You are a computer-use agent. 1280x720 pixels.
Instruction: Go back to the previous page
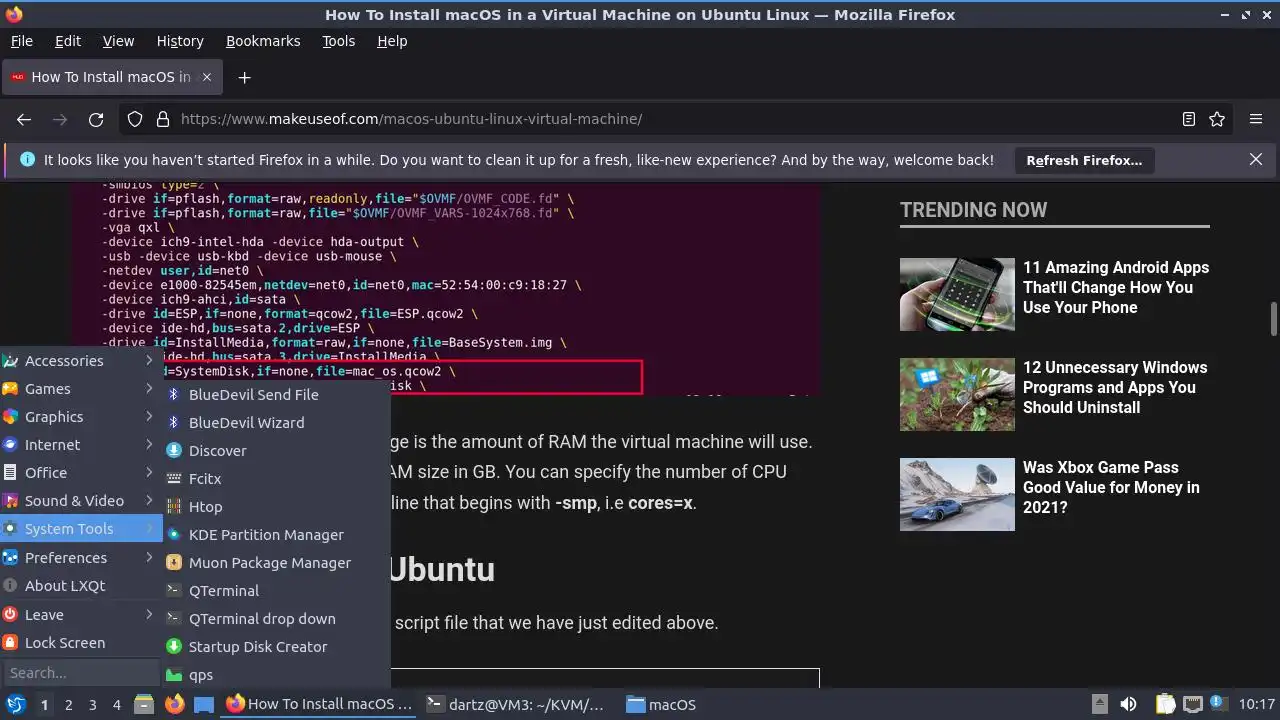[24, 119]
